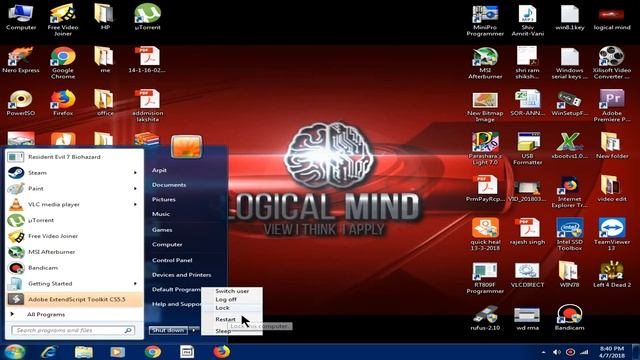Open Intel SSD Toolbox desktop shortcut
The image size is (640, 360).
[569, 234]
